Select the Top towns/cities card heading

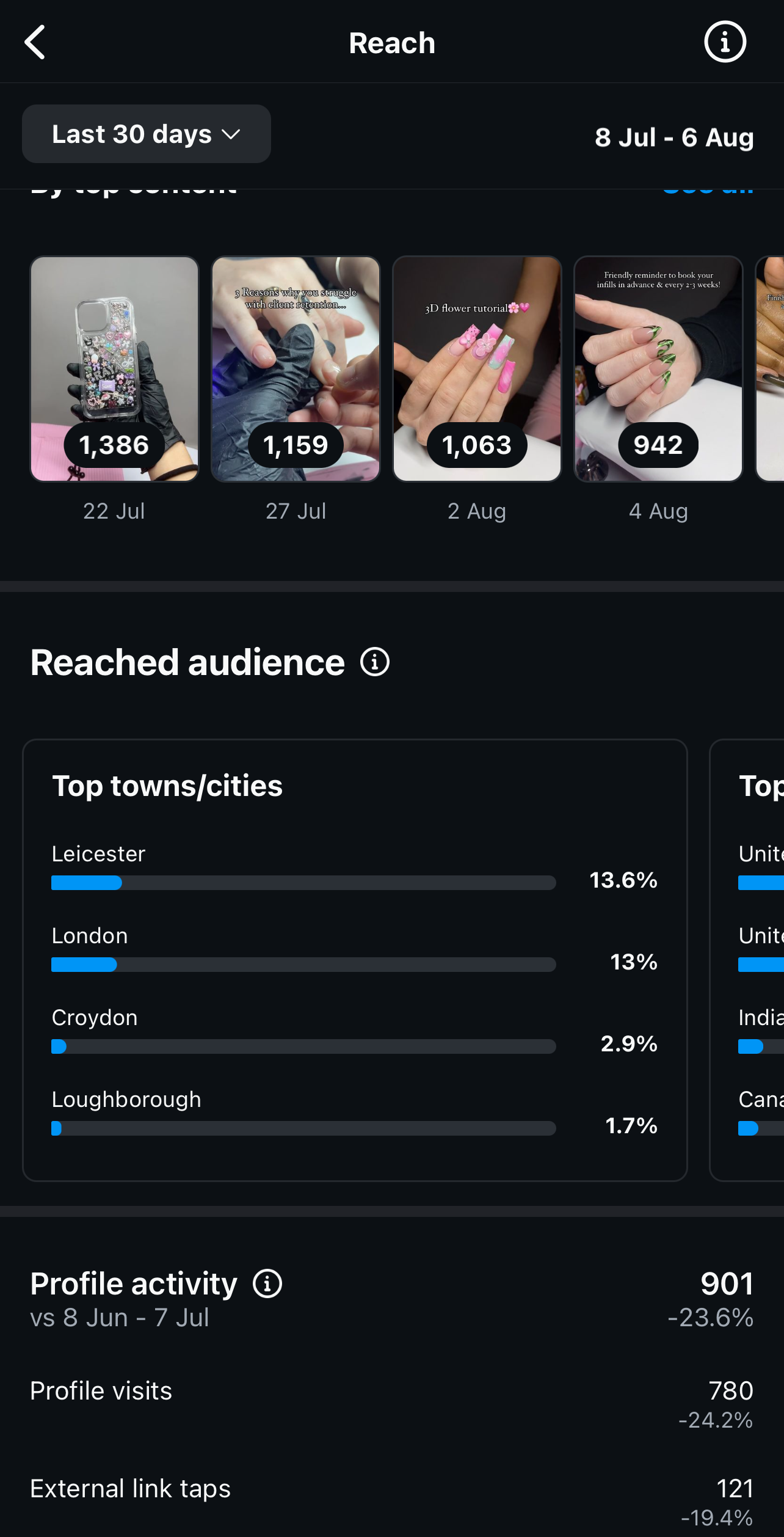point(167,786)
